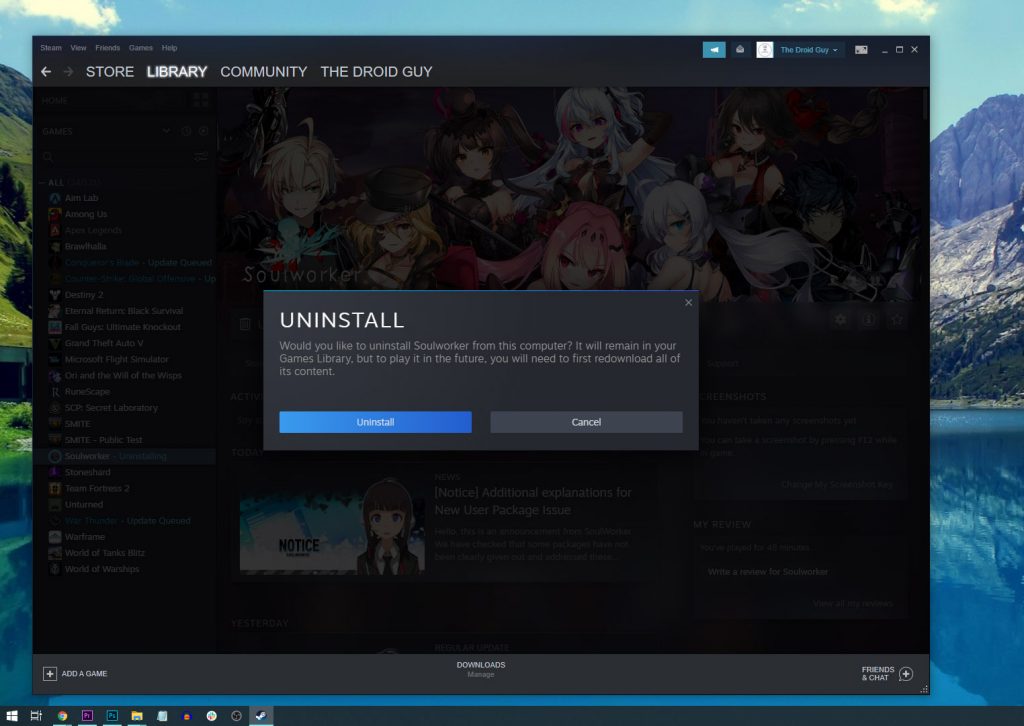The height and width of the screenshot is (726, 1024).
Task: Select Grand Theft Auto V
Action: (104, 343)
